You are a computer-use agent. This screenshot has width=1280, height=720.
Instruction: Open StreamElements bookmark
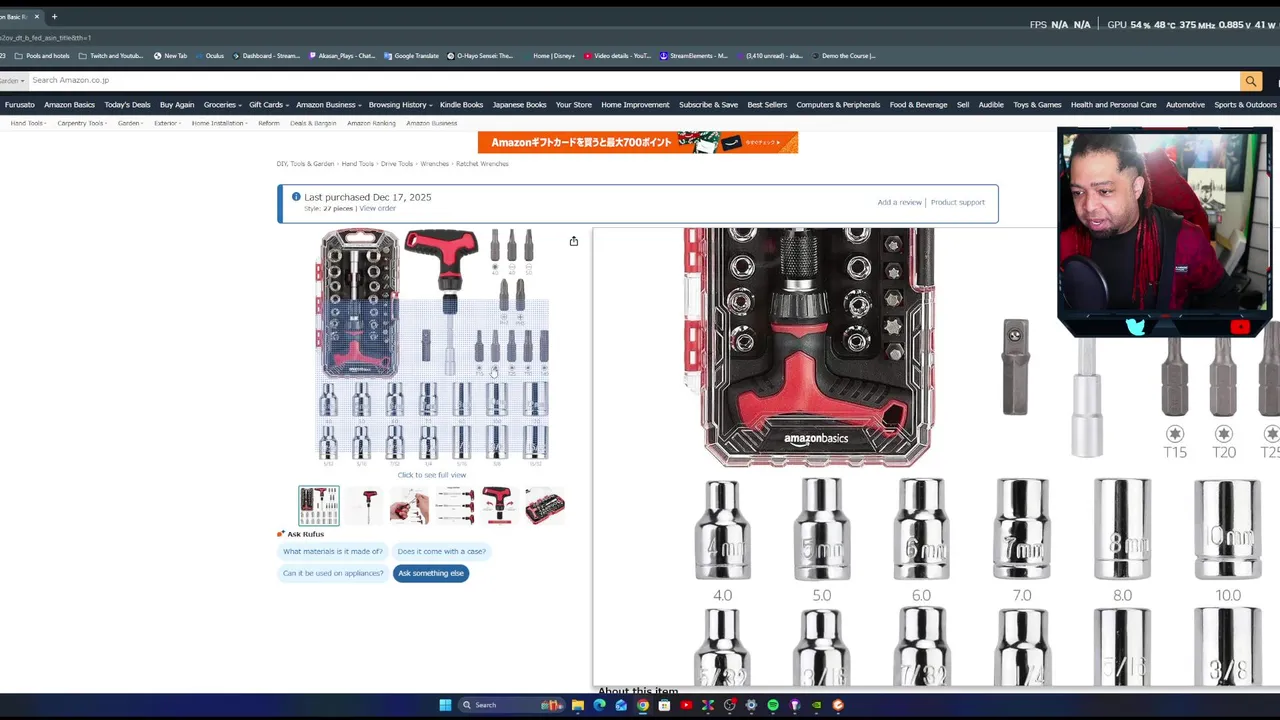(694, 56)
